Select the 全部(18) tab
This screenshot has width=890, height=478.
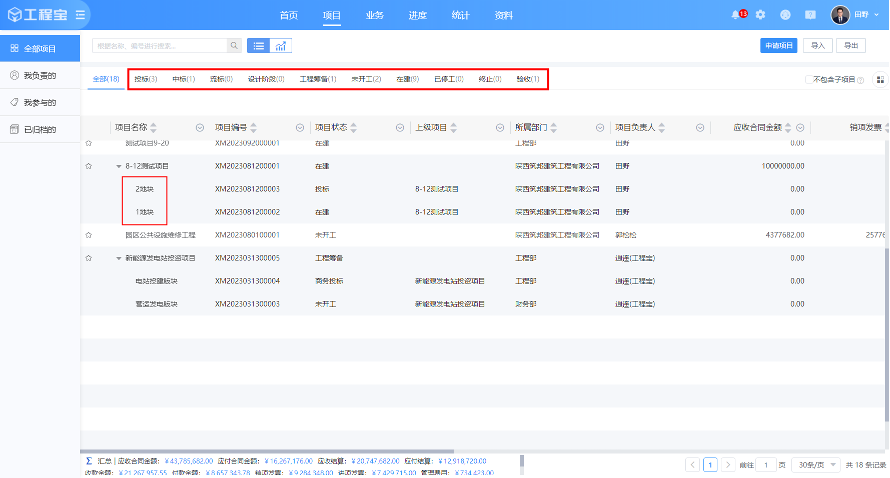(106, 79)
